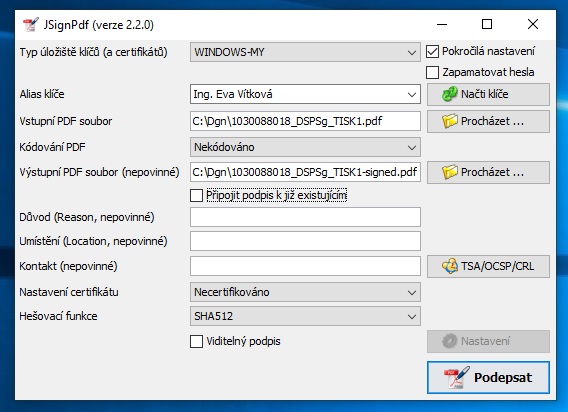Enable the Viditelný podpis checkbox
Image resolution: width=568 pixels, height=412 pixels.
(196, 341)
